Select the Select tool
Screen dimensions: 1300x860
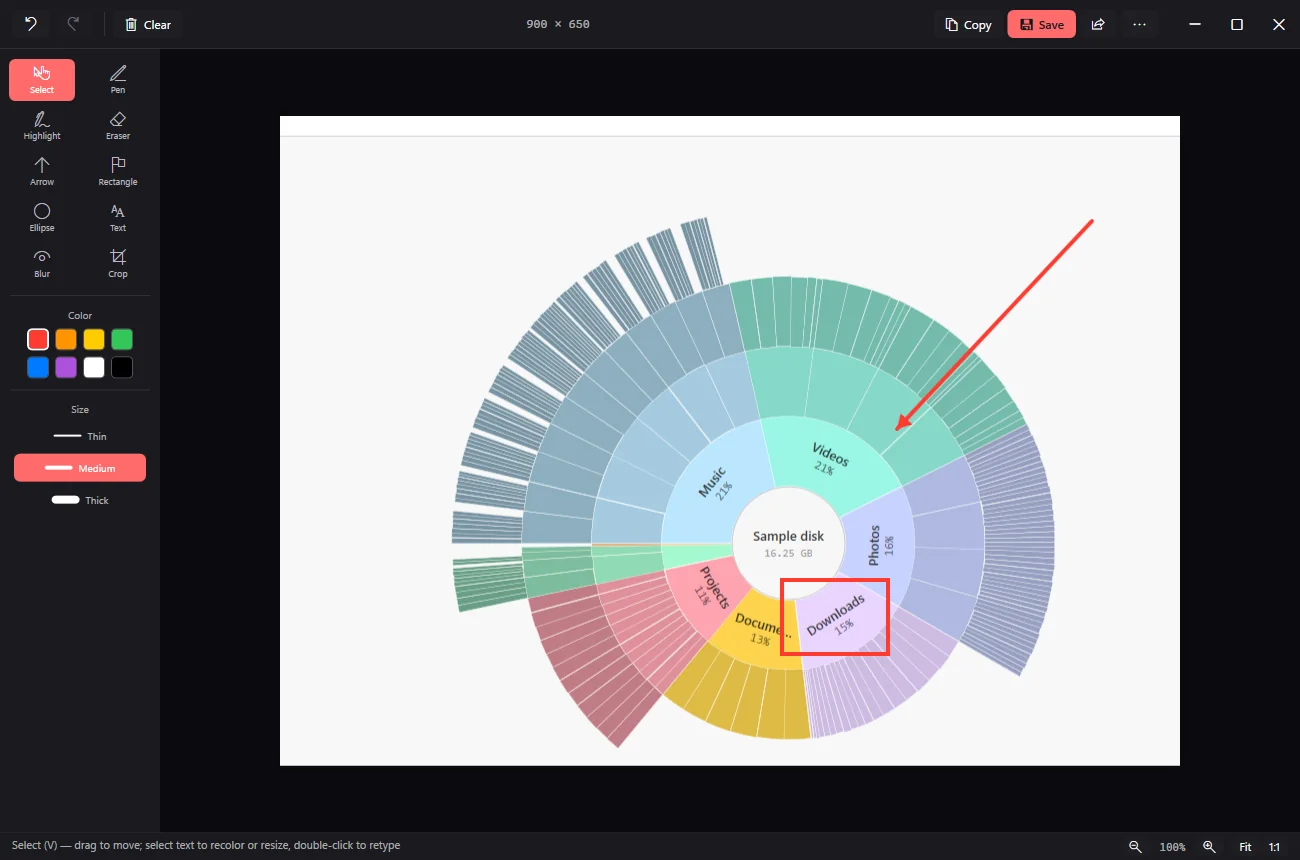(x=42, y=80)
